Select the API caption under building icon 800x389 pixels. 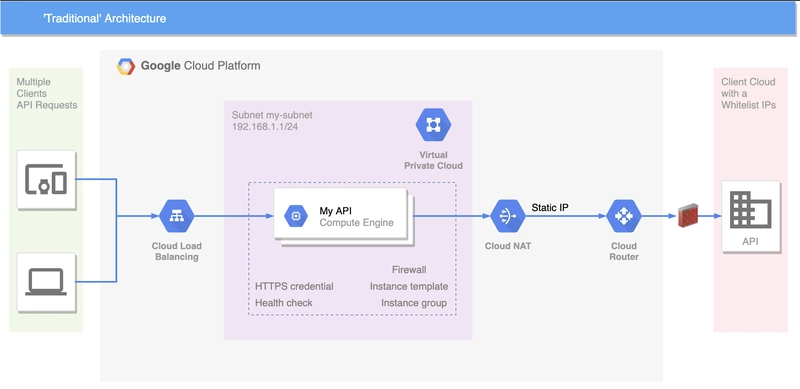pos(750,241)
